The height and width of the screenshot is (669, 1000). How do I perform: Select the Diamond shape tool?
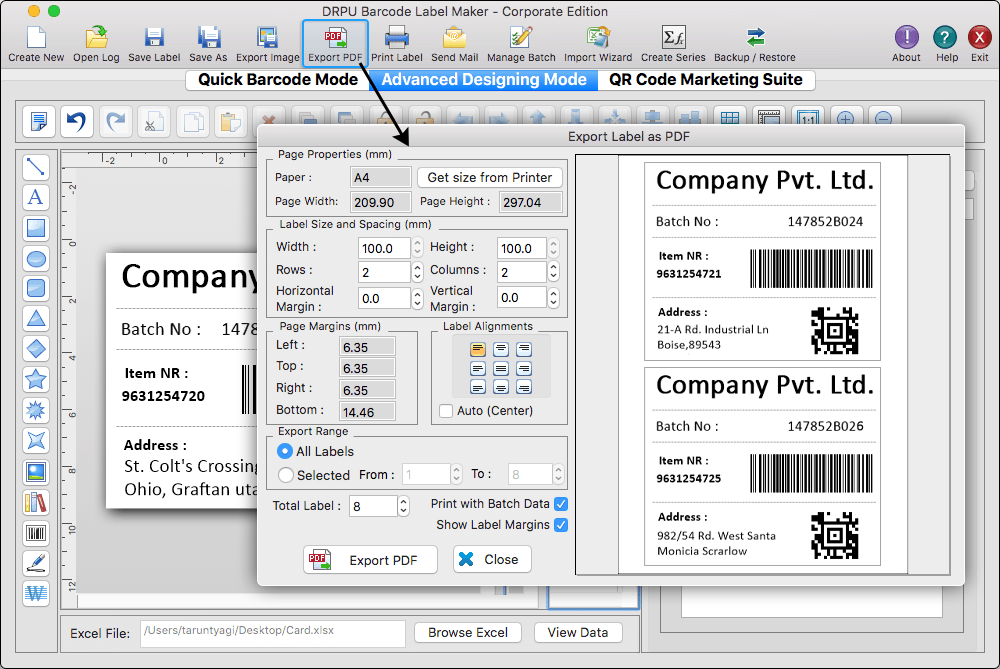point(36,349)
